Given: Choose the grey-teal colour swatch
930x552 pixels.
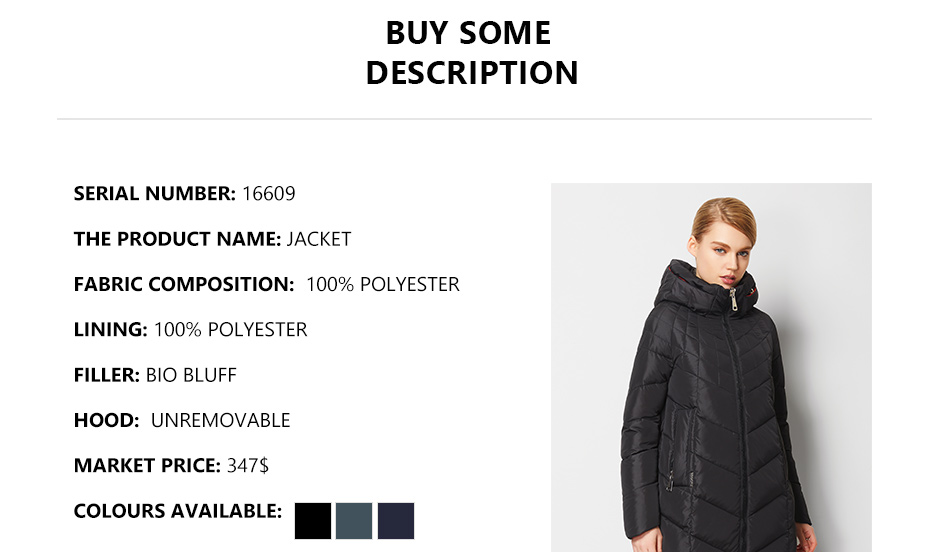Looking at the screenshot, I should tap(354, 521).
